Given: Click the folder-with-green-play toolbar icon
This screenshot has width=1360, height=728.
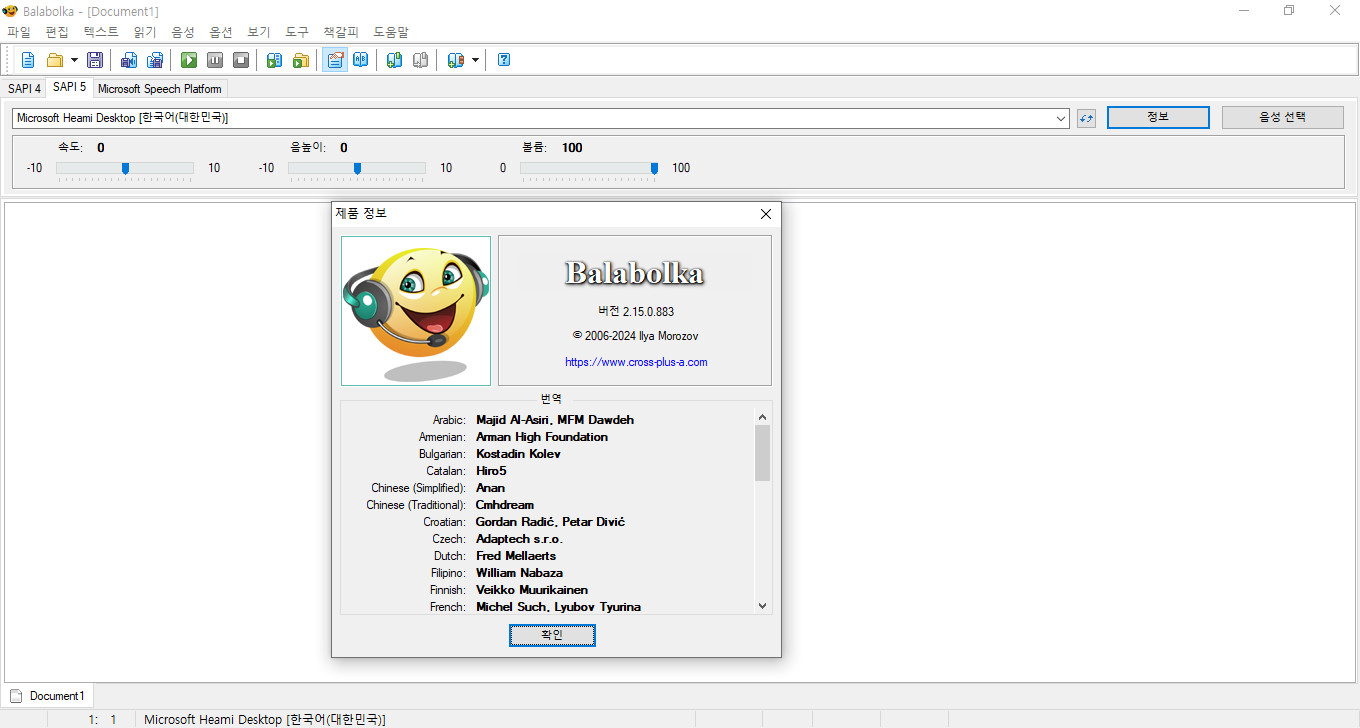Looking at the screenshot, I should click(x=301, y=60).
